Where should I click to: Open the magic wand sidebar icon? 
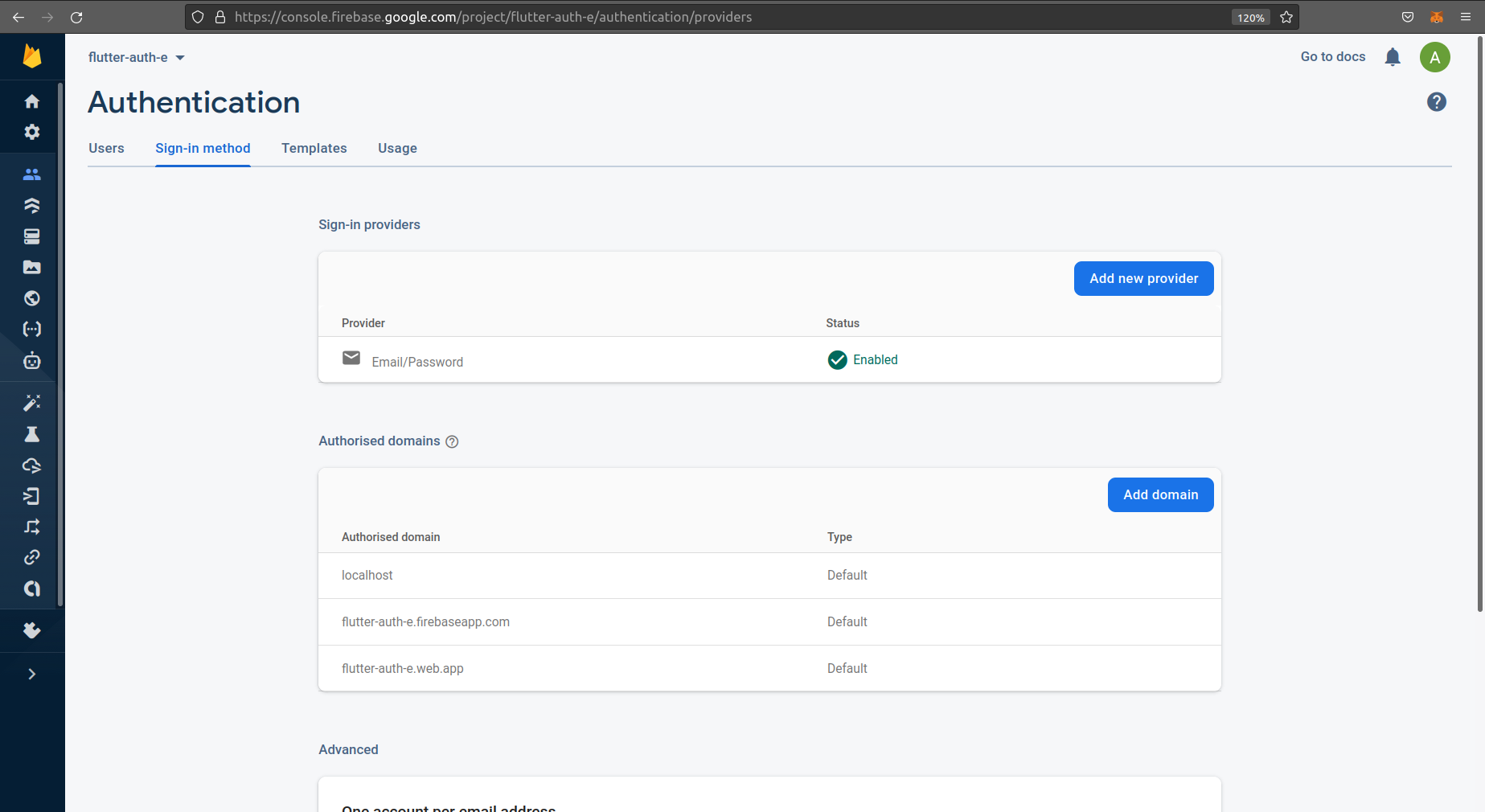32,403
